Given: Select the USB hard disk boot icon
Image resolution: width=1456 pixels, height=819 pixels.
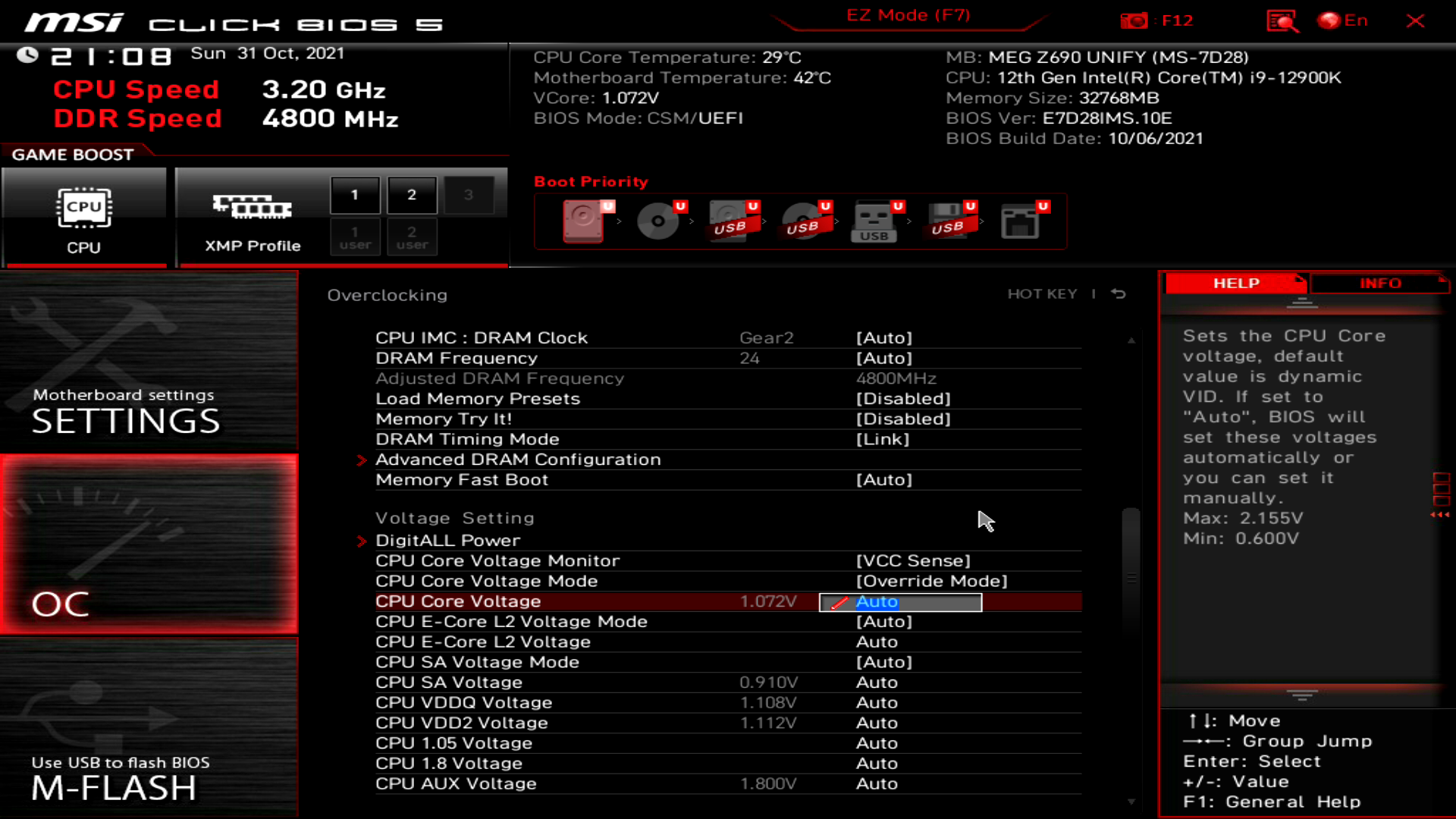Looking at the screenshot, I should (x=733, y=221).
